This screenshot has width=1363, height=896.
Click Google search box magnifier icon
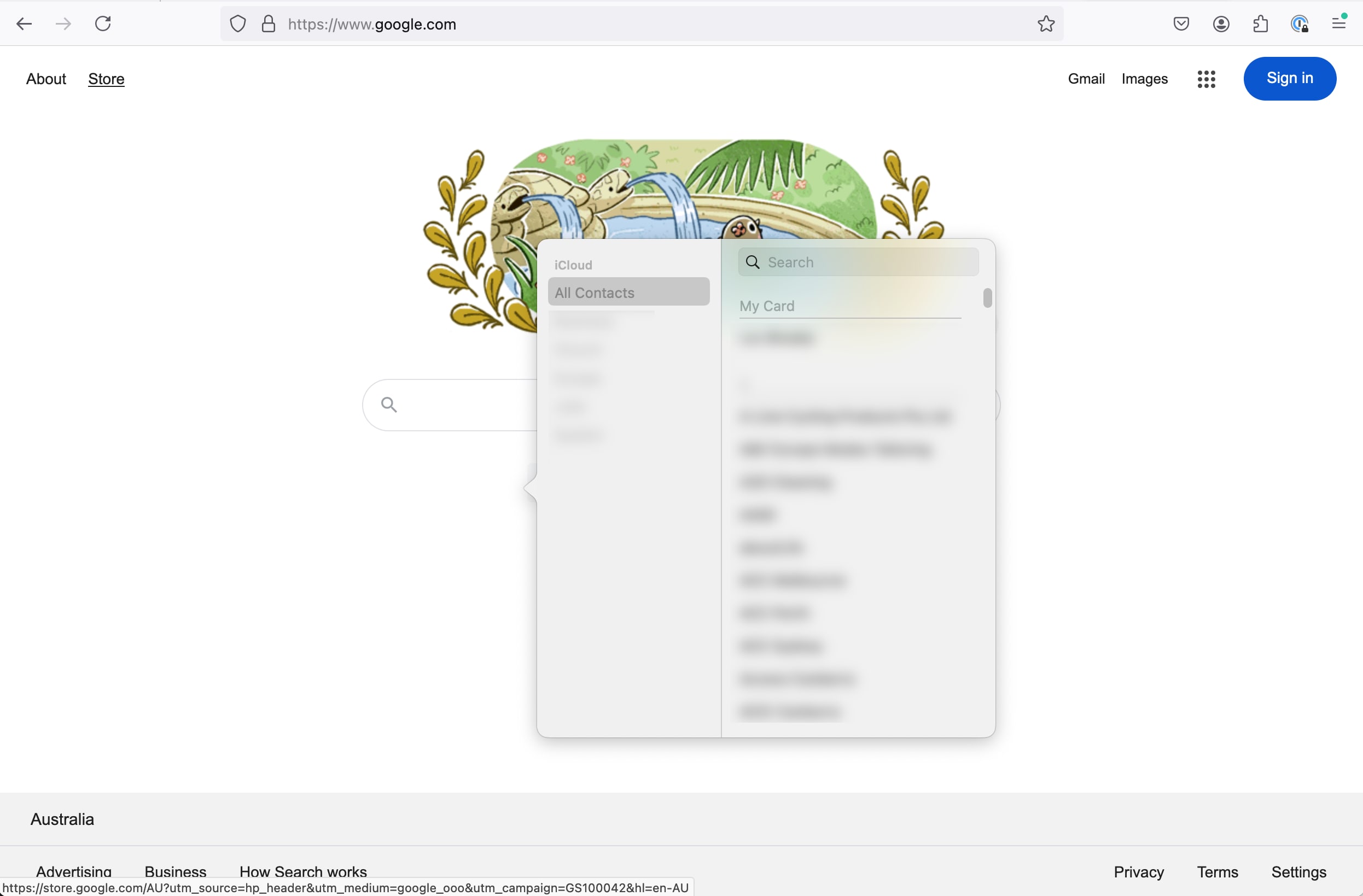(x=389, y=405)
